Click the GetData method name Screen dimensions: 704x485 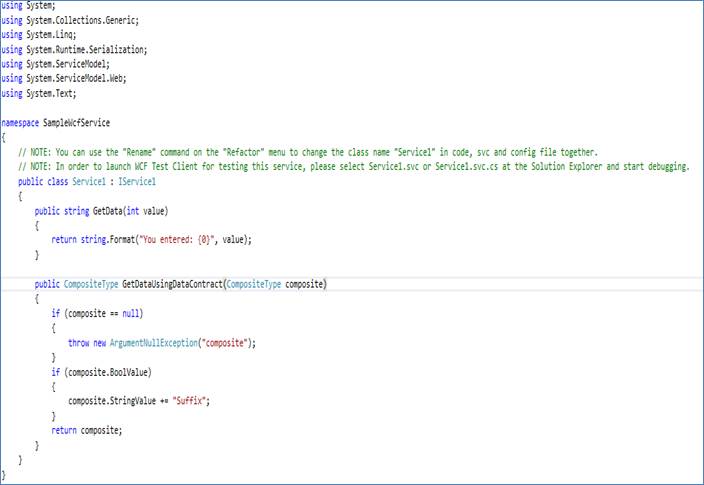click(x=107, y=211)
